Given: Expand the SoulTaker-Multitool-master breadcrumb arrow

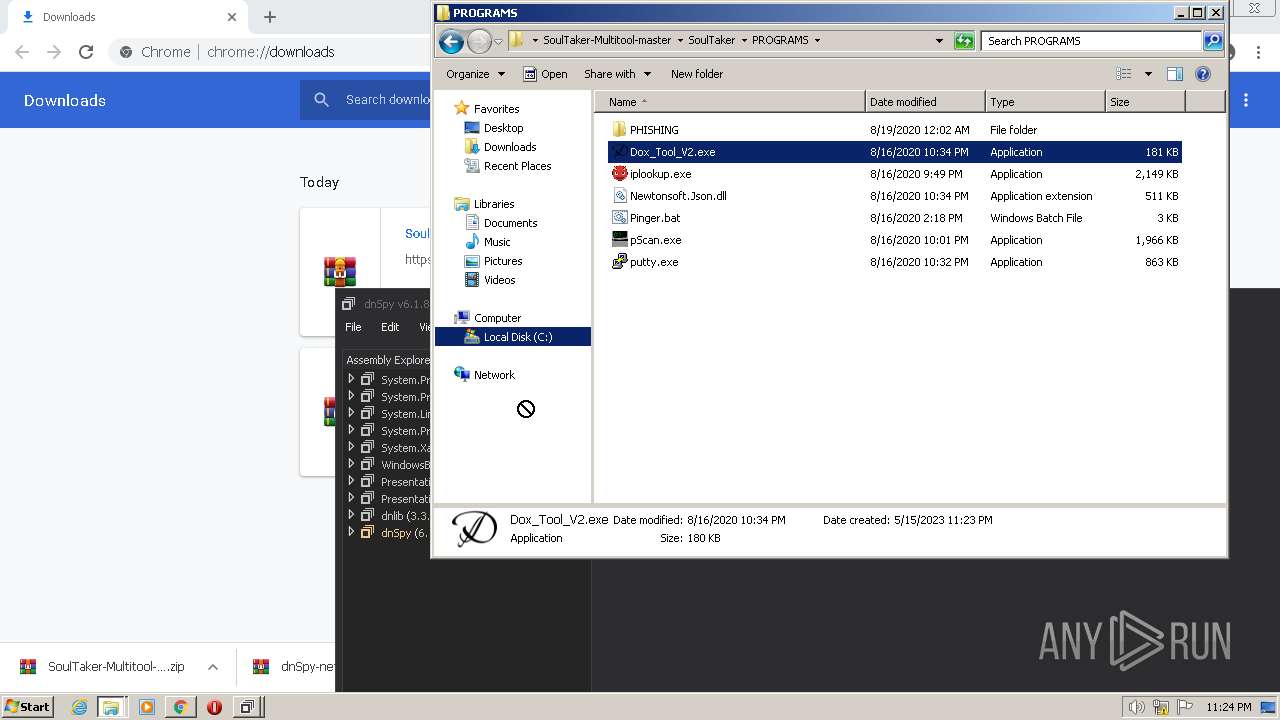Looking at the screenshot, I should [680, 41].
